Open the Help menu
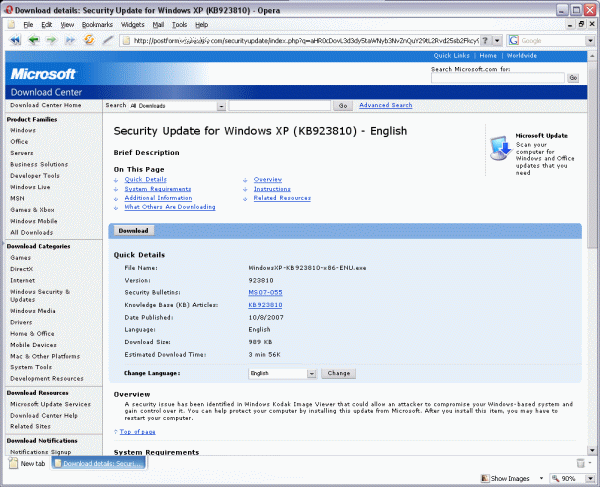Viewport: 600px width, 487px height. (202, 25)
